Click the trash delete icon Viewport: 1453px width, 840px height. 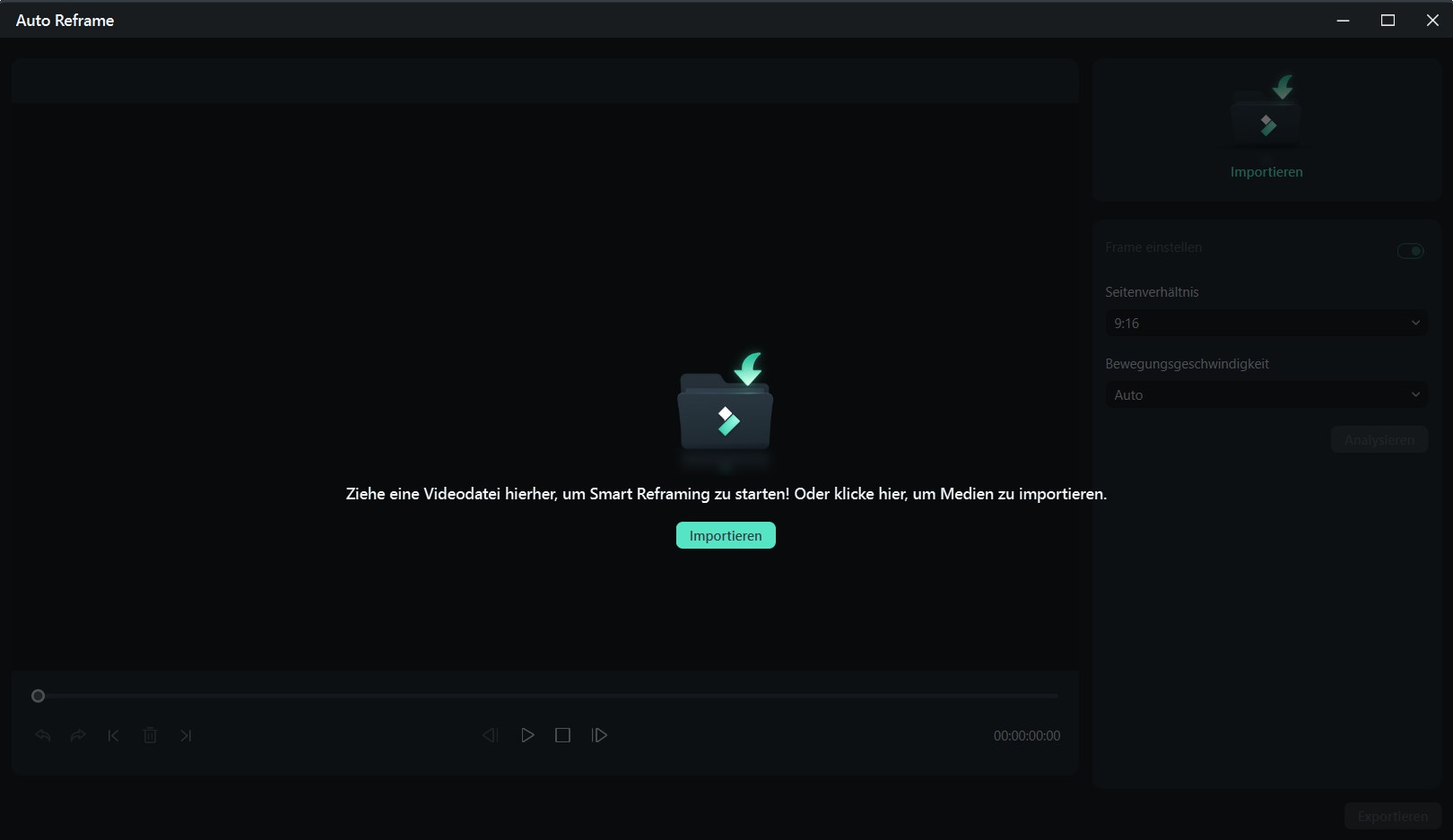(x=150, y=735)
